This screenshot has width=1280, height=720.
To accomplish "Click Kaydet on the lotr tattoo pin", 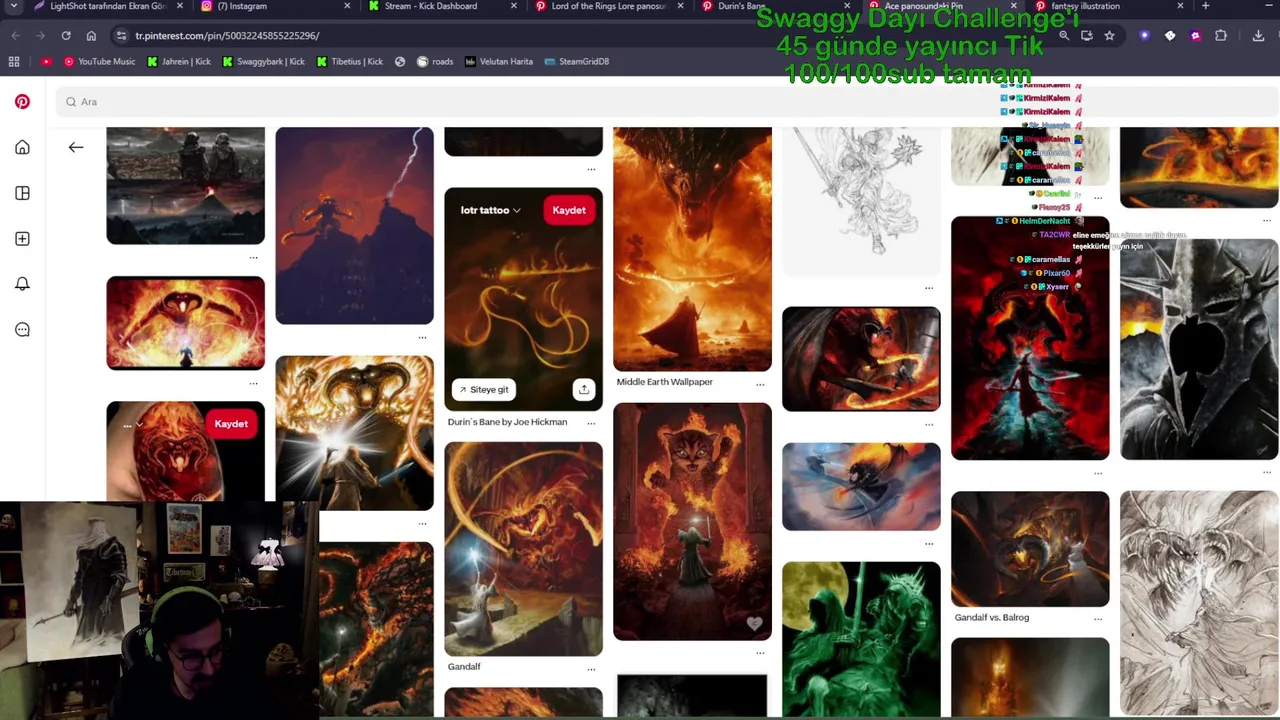I will pos(569,210).
